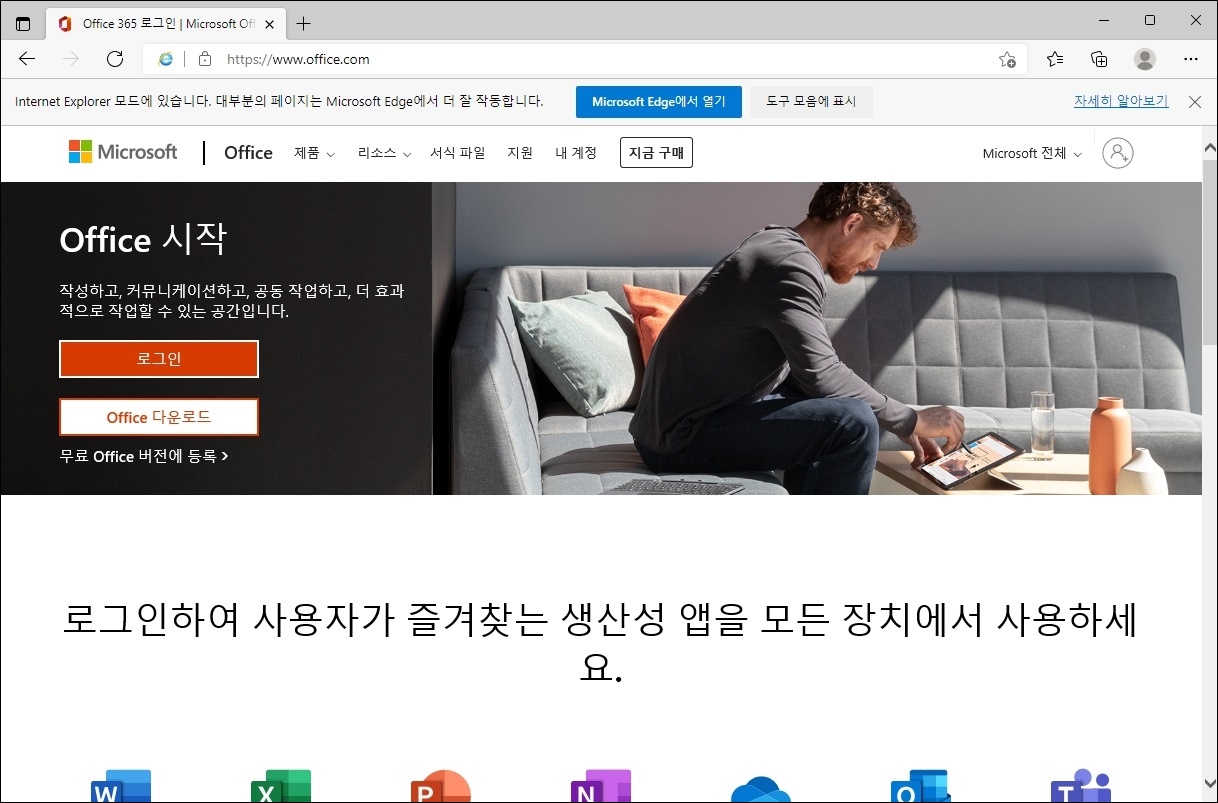Viewport: 1218px width, 803px height.
Task: Click the orange 로그인 button
Action: point(159,359)
